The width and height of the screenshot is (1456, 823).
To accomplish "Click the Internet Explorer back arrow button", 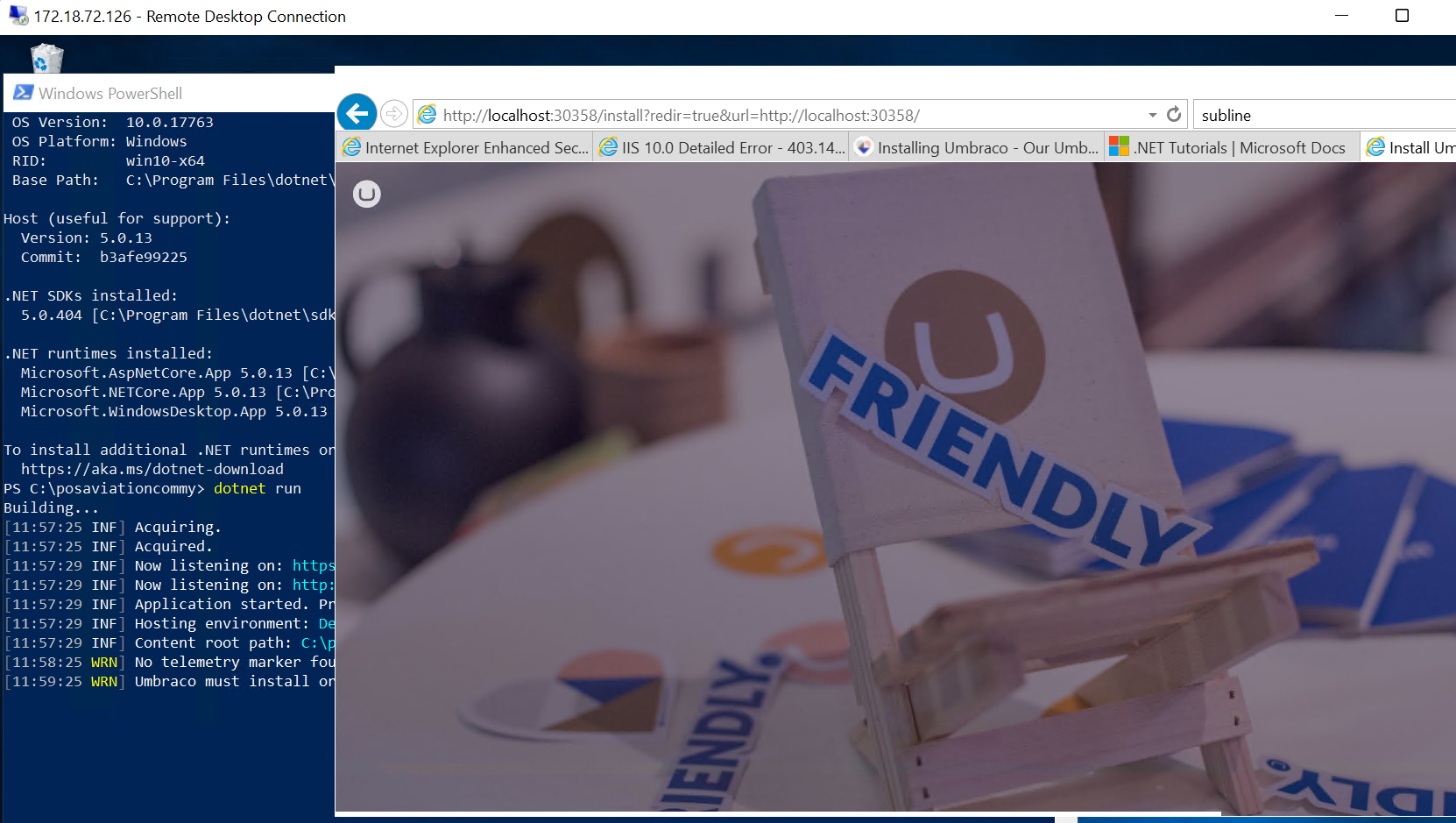I will click(357, 113).
